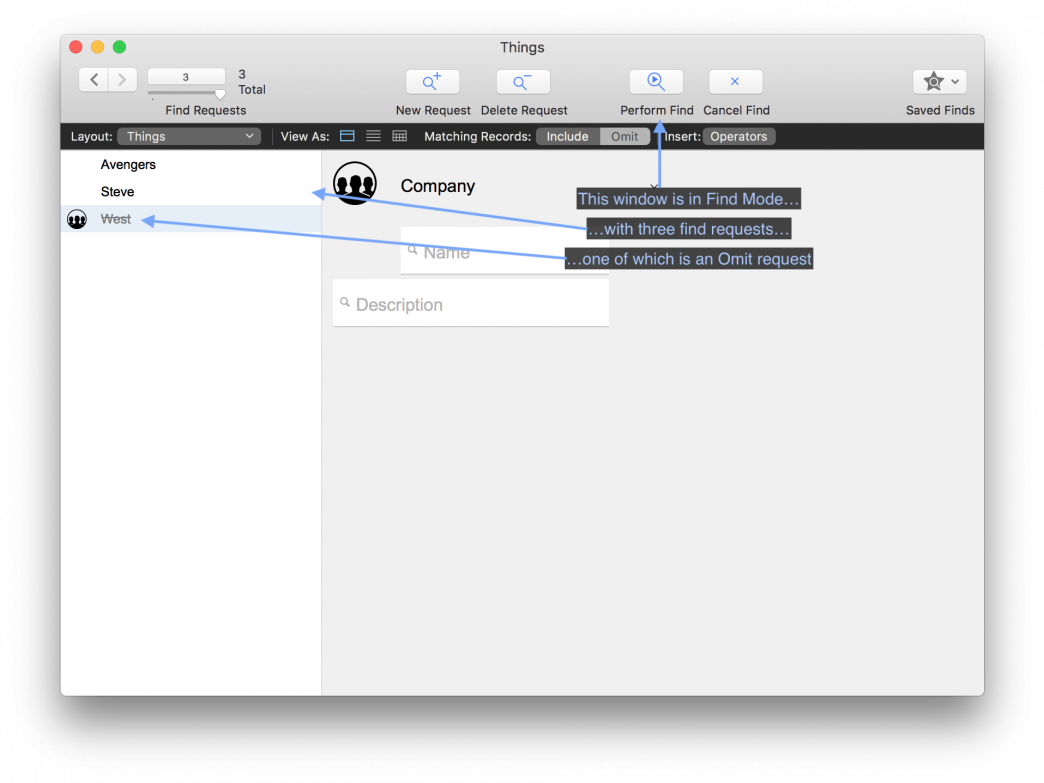The width and height of the screenshot is (1044, 783).
Task: Switch to List View icon
Action: click(x=372, y=135)
